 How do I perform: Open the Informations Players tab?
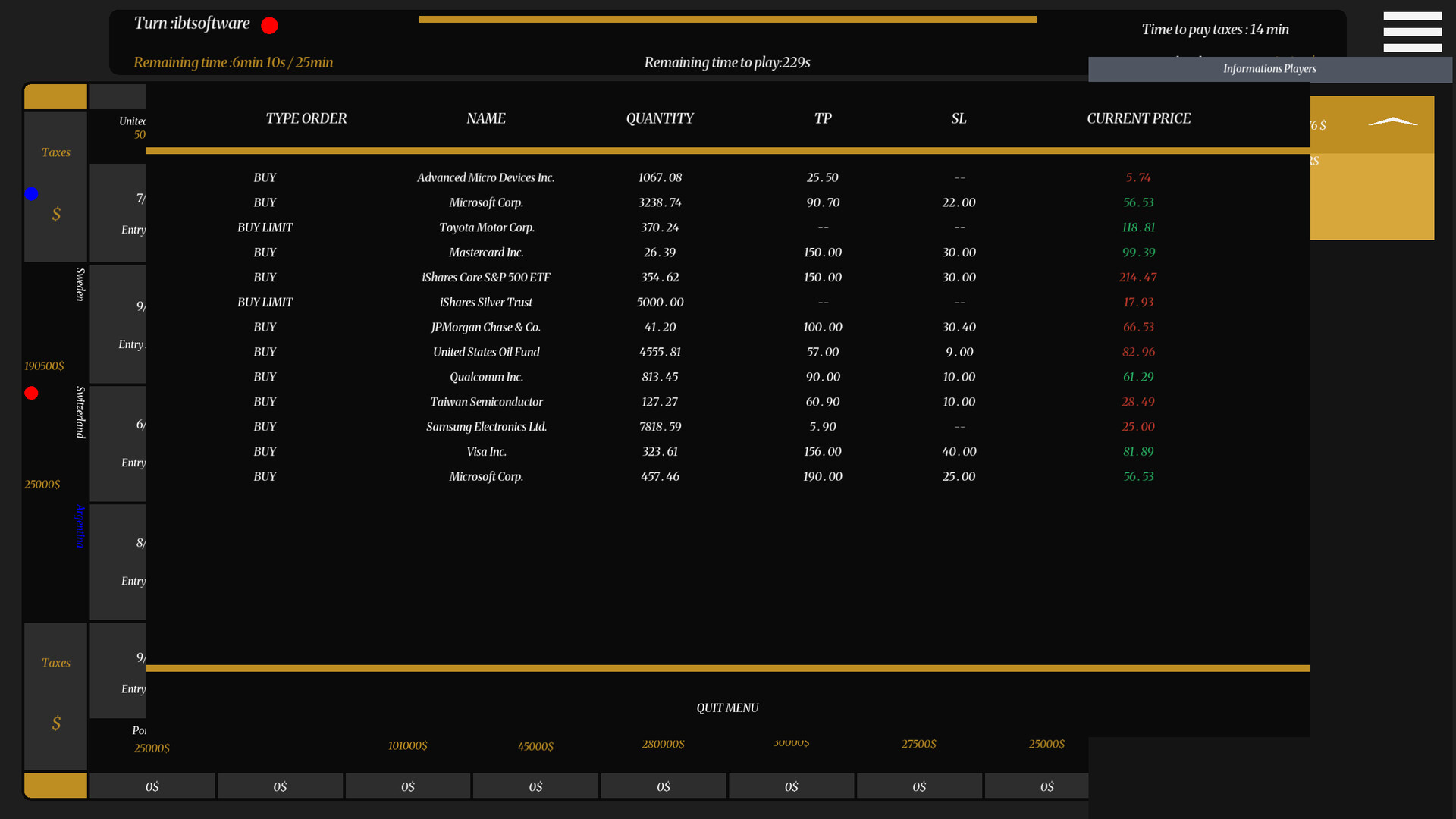(1269, 69)
